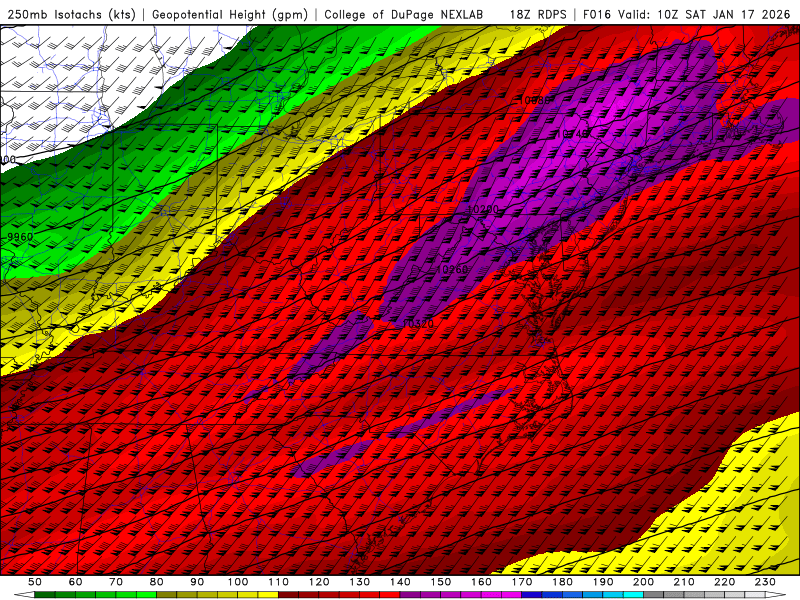Click the 110 value on the color scale

pos(279,582)
